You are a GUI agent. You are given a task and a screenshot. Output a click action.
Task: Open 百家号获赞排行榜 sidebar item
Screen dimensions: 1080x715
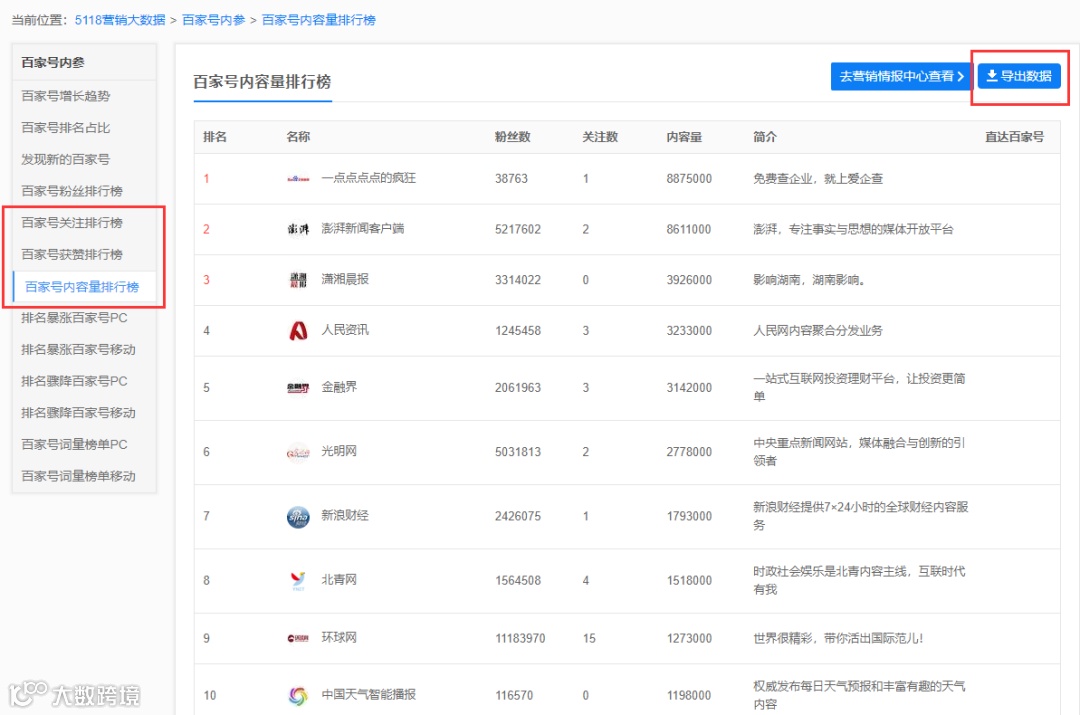pyautogui.click(x=72, y=254)
